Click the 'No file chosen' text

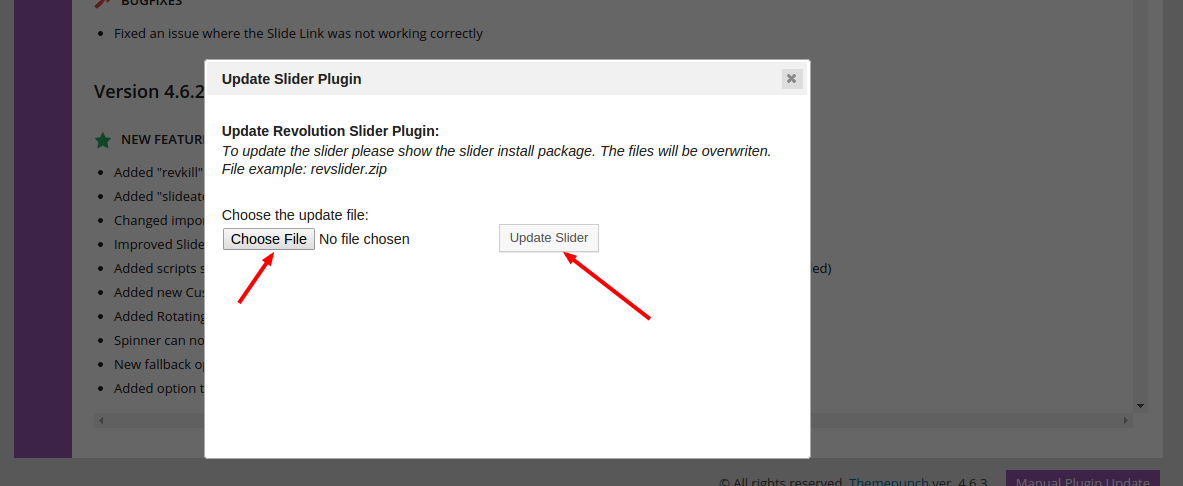click(x=364, y=239)
